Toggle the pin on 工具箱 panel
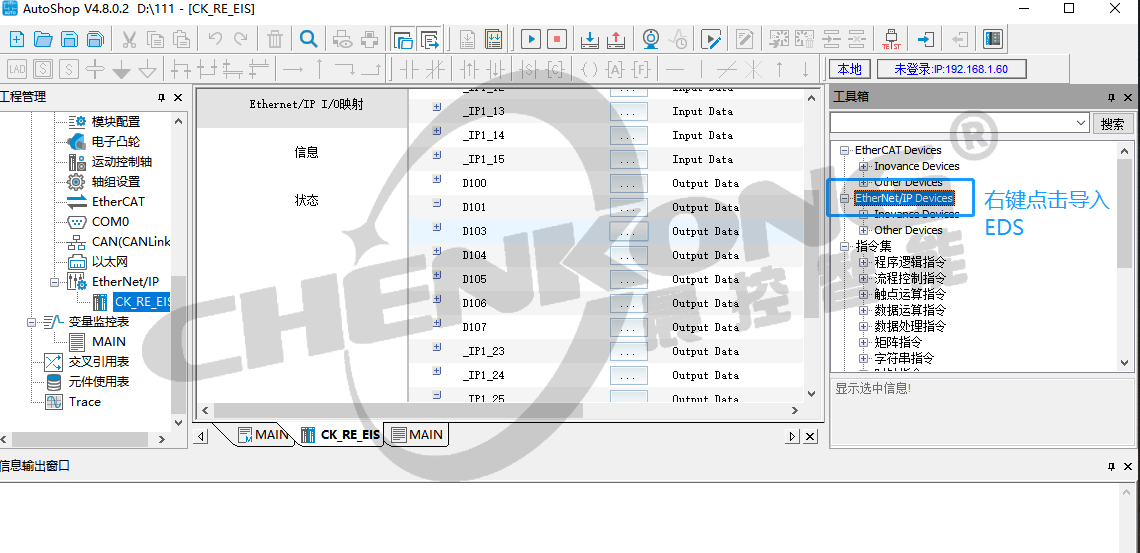1140x553 pixels. pos(1112,97)
